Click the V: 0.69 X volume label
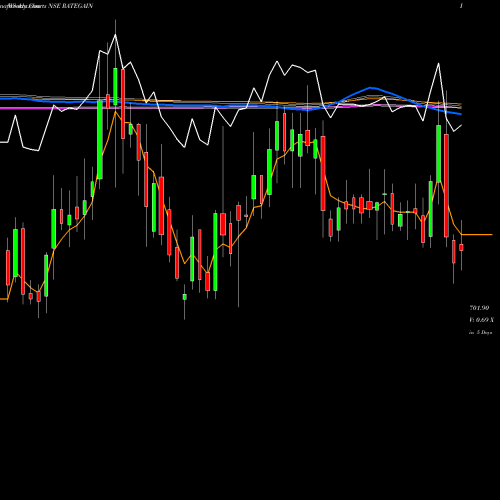The image size is (500, 500). pyautogui.click(x=481, y=320)
